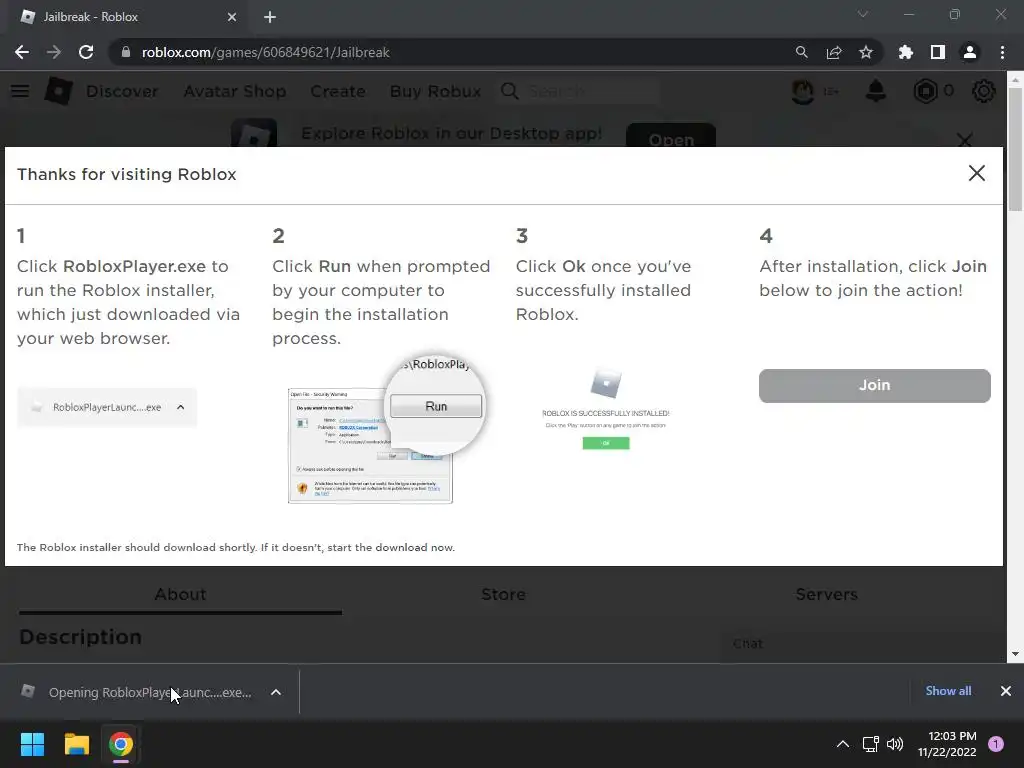Image resolution: width=1024 pixels, height=768 pixels.
Task: Click the RobloxPlayerLauncher.exe sample download chip
Action: tap(107, 407)
